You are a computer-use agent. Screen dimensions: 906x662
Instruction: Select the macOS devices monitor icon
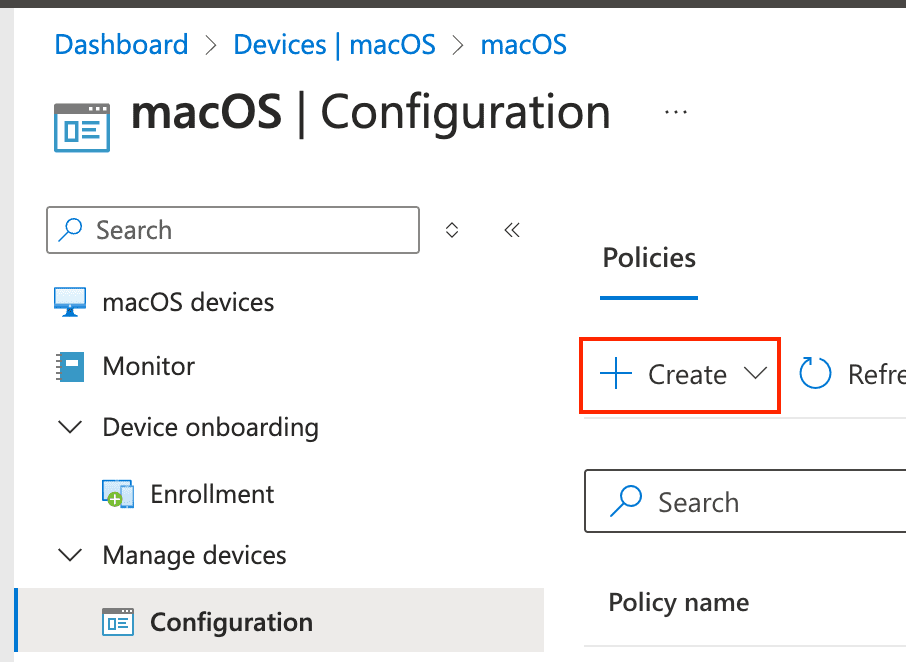click(68, 301)
